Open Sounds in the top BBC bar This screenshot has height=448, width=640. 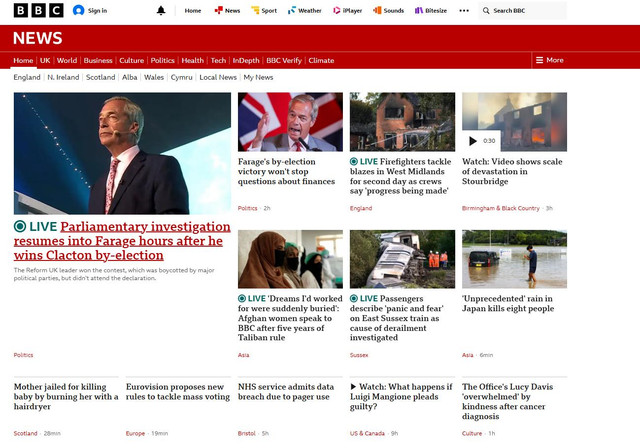(x=389, y=11)
